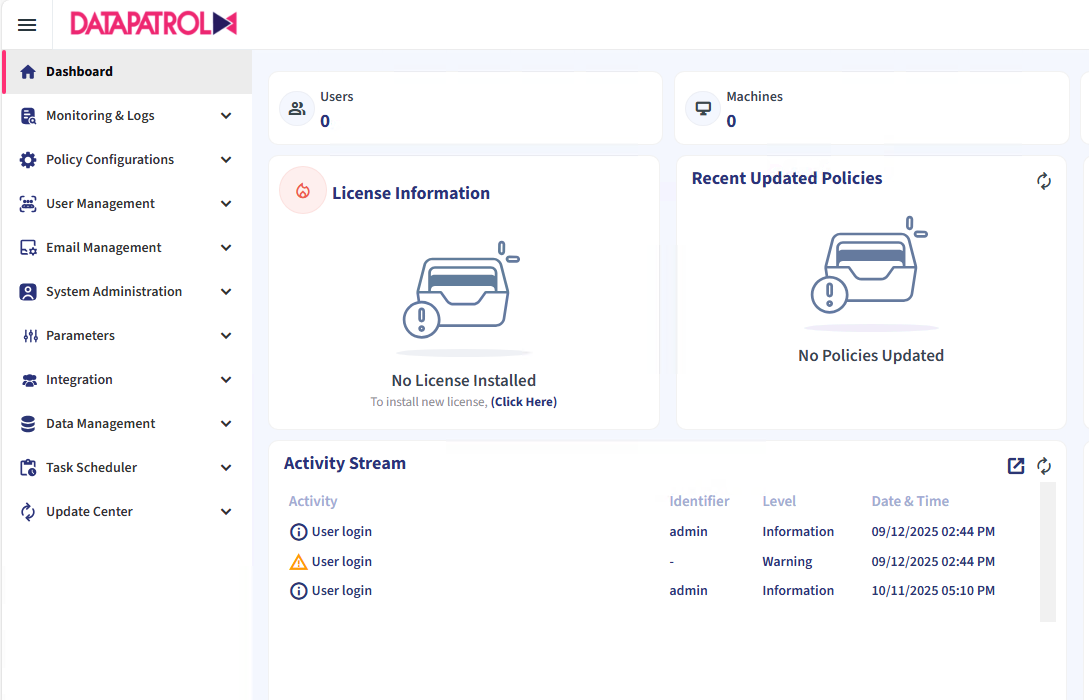The height and width of the screenshot is (700, 1089).
Task: Expand the Update Center chevron
Action: 226,512
